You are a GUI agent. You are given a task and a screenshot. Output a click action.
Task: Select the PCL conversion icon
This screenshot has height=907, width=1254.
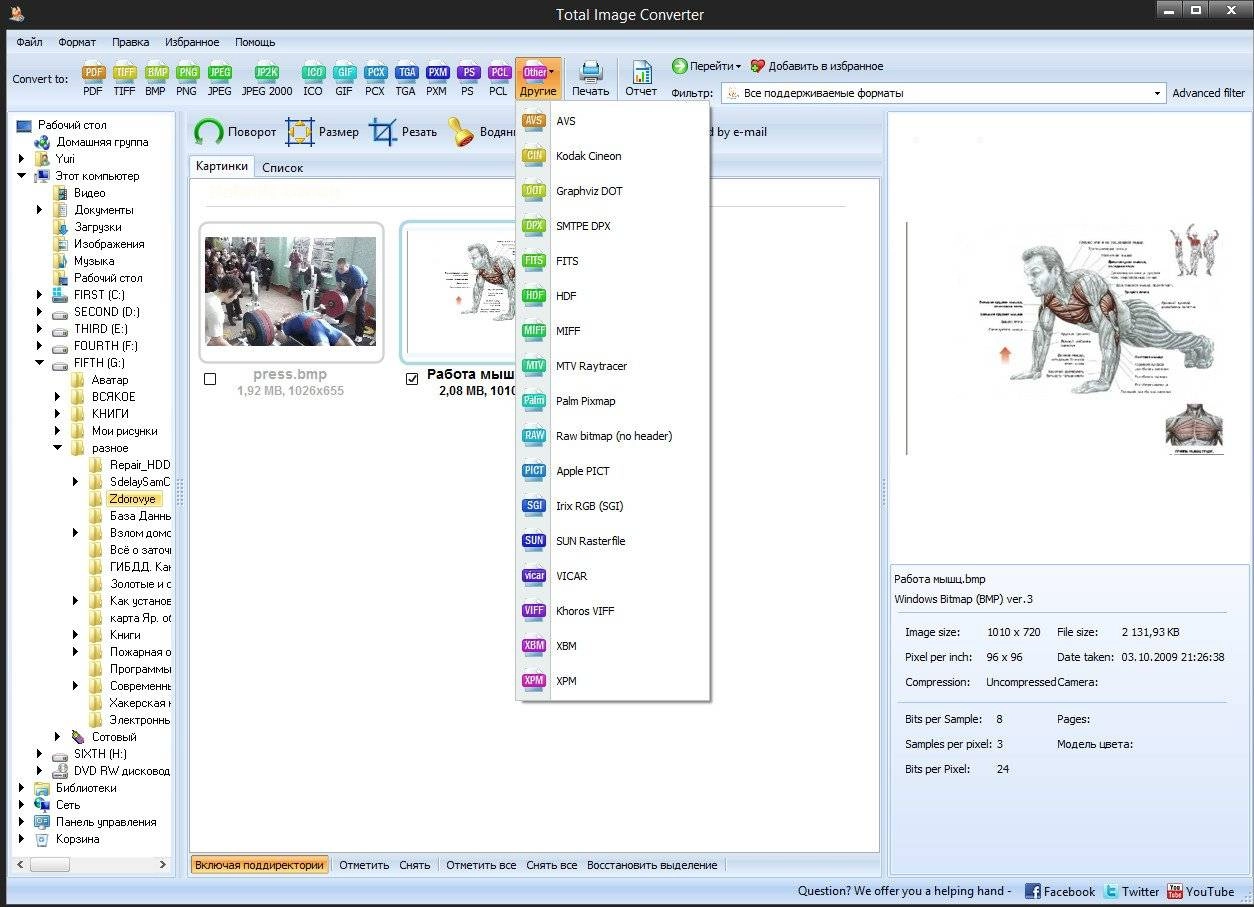498,79
